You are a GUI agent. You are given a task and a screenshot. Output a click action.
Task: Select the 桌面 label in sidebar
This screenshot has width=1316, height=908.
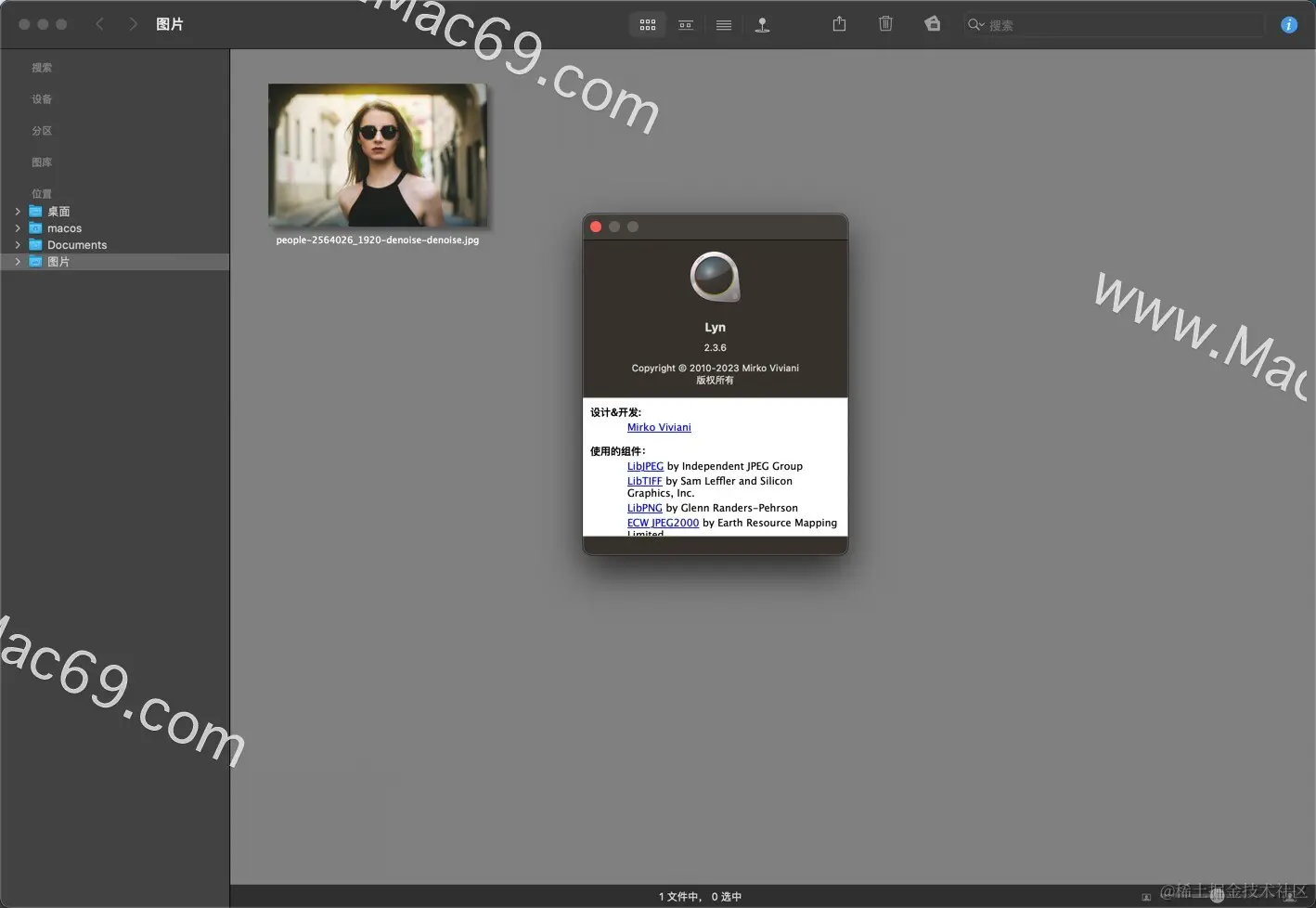point(58,212)
